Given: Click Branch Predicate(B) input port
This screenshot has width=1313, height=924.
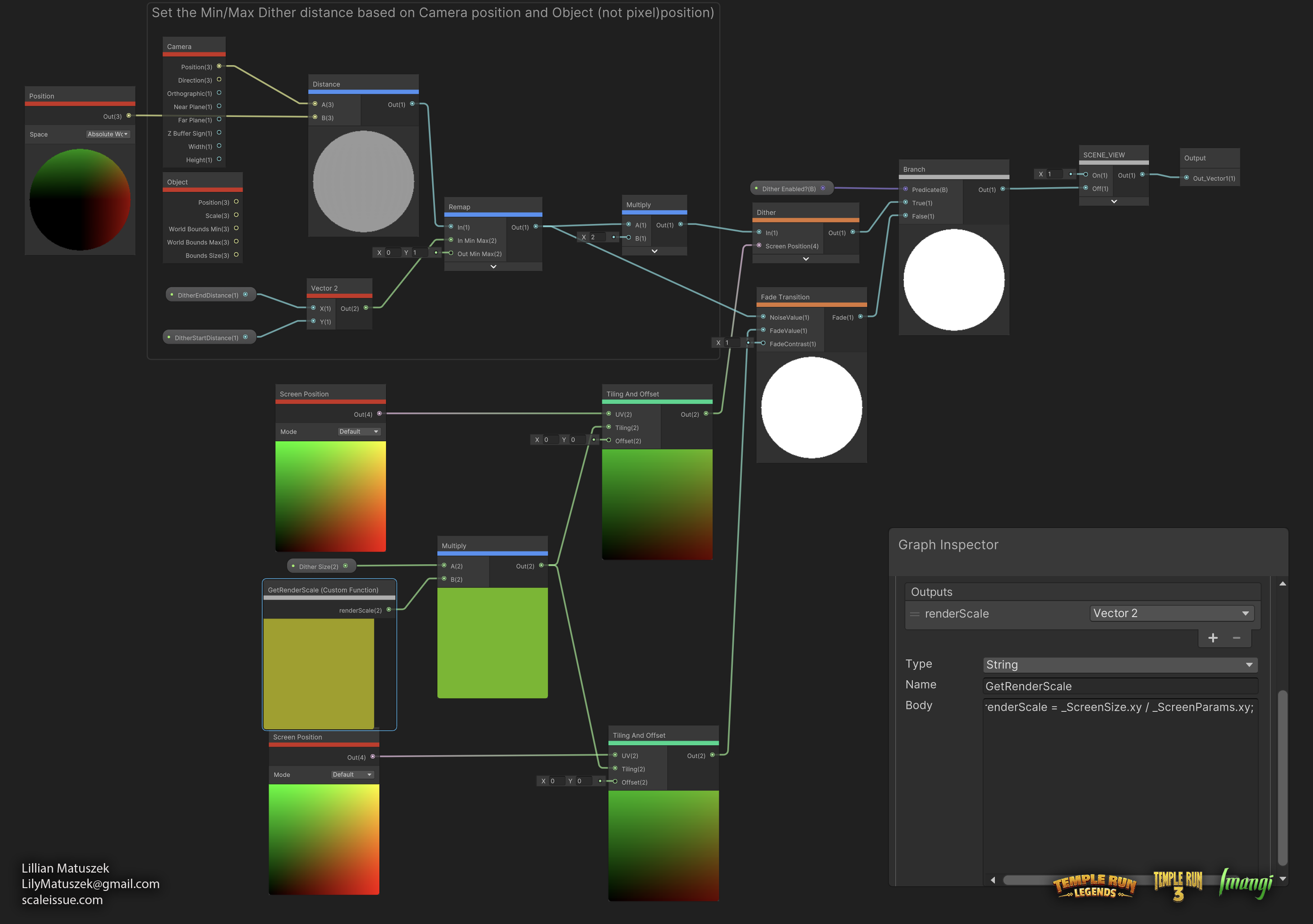Looking at the screenshot, I should (x=905, y=189).
